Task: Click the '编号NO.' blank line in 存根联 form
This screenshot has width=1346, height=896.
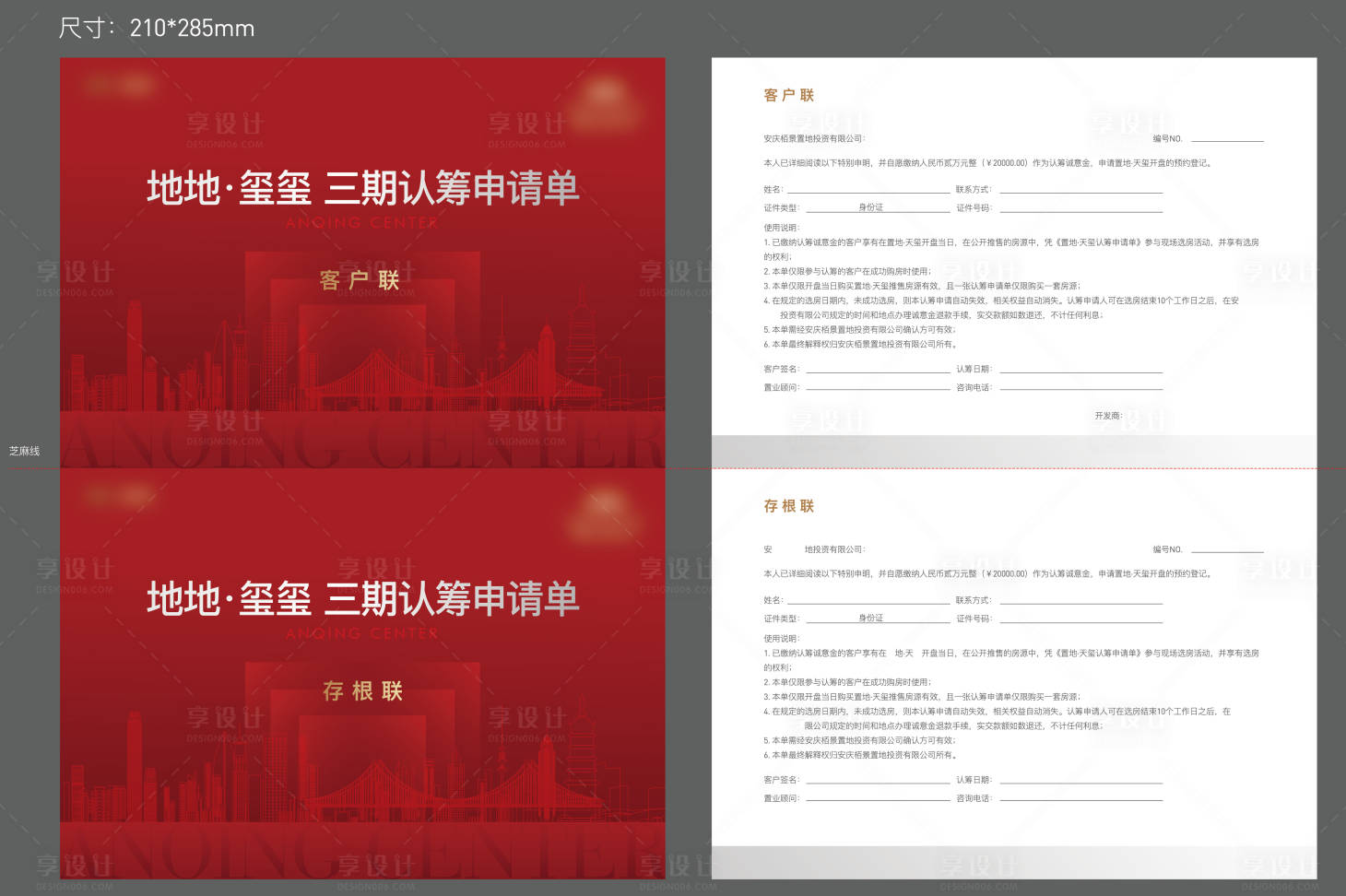Action: tap(1227, 551)
